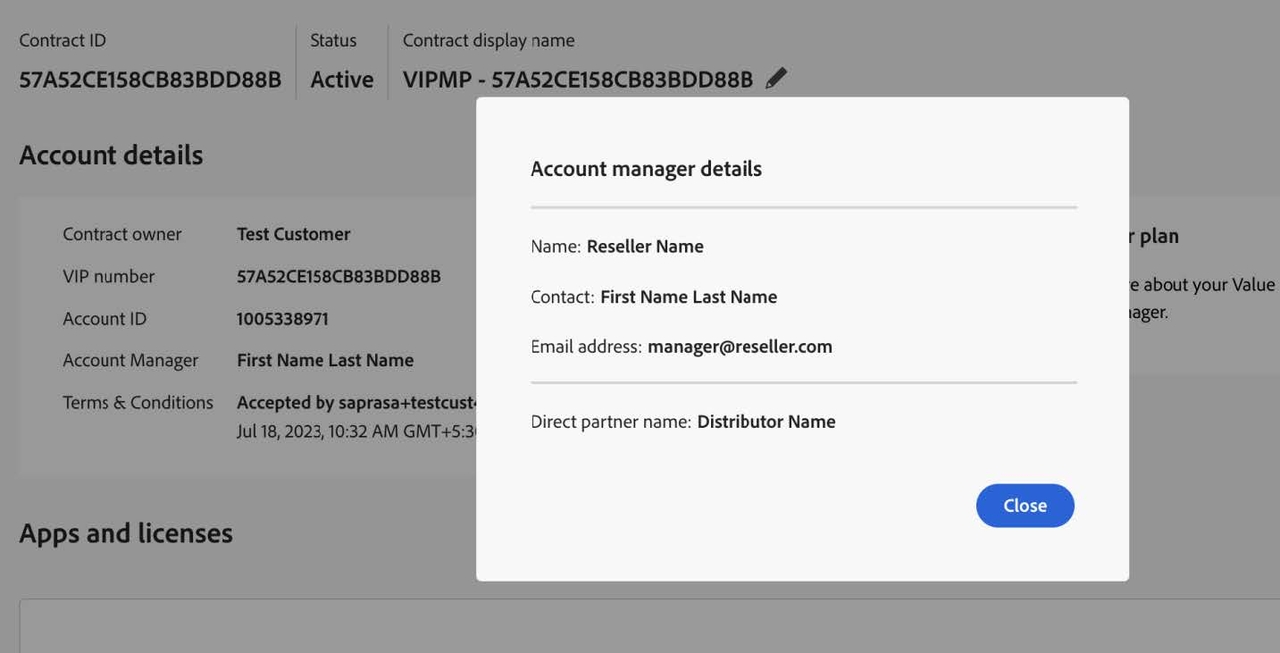Click the VIP number value in Account details

point(338,276)
